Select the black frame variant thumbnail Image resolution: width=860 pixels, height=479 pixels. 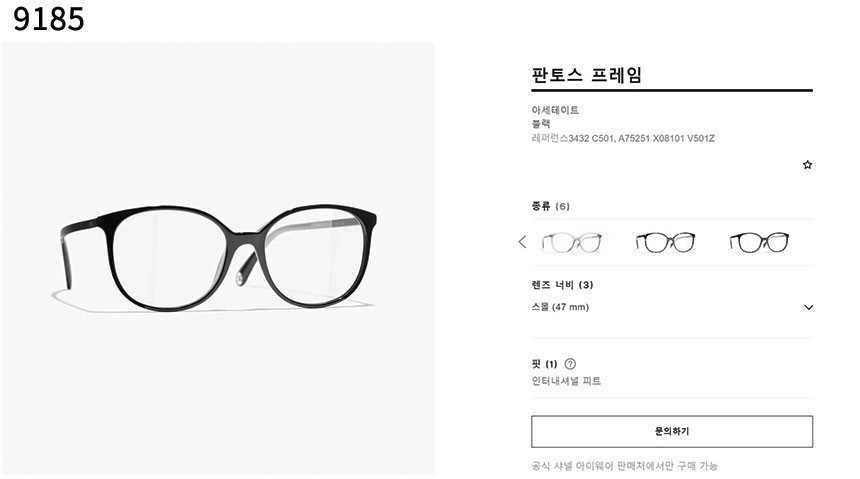point(759,242)
